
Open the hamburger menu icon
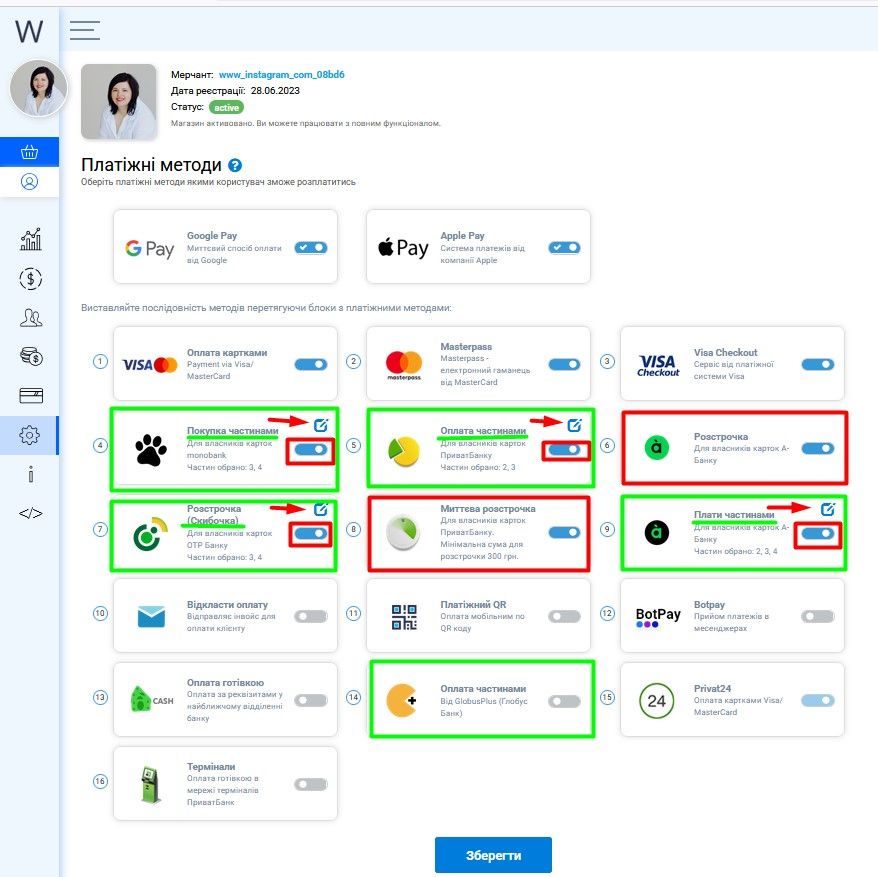coord(85,30)
